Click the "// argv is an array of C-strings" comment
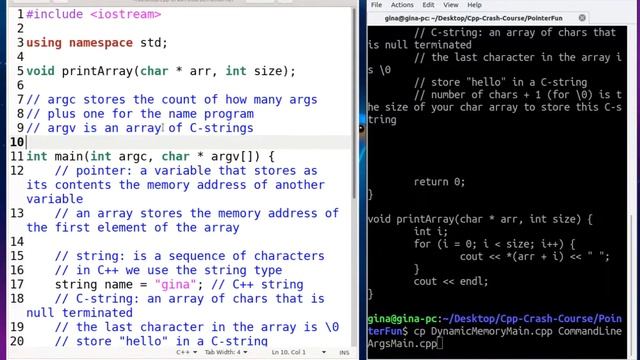This screenshot has width=640, height=360. pos(140,128)
